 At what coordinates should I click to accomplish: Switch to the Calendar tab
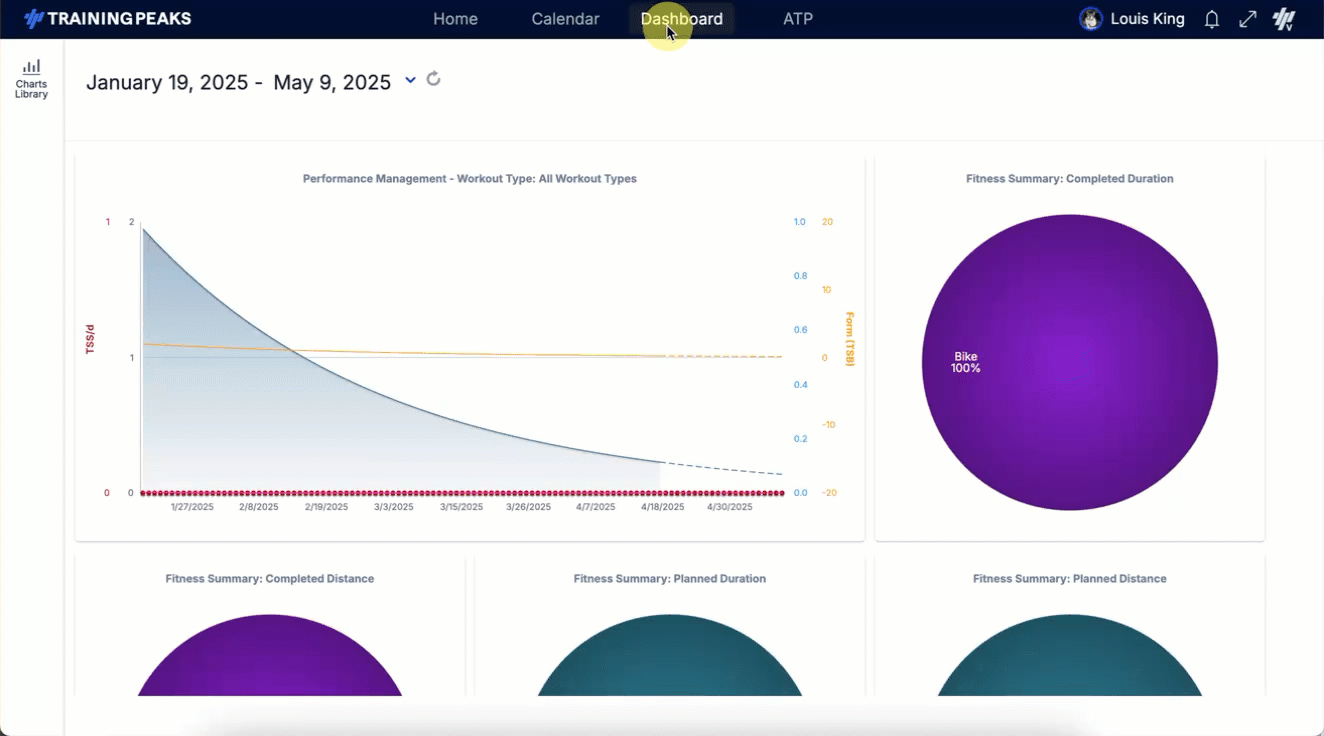[x=565, y=19]
